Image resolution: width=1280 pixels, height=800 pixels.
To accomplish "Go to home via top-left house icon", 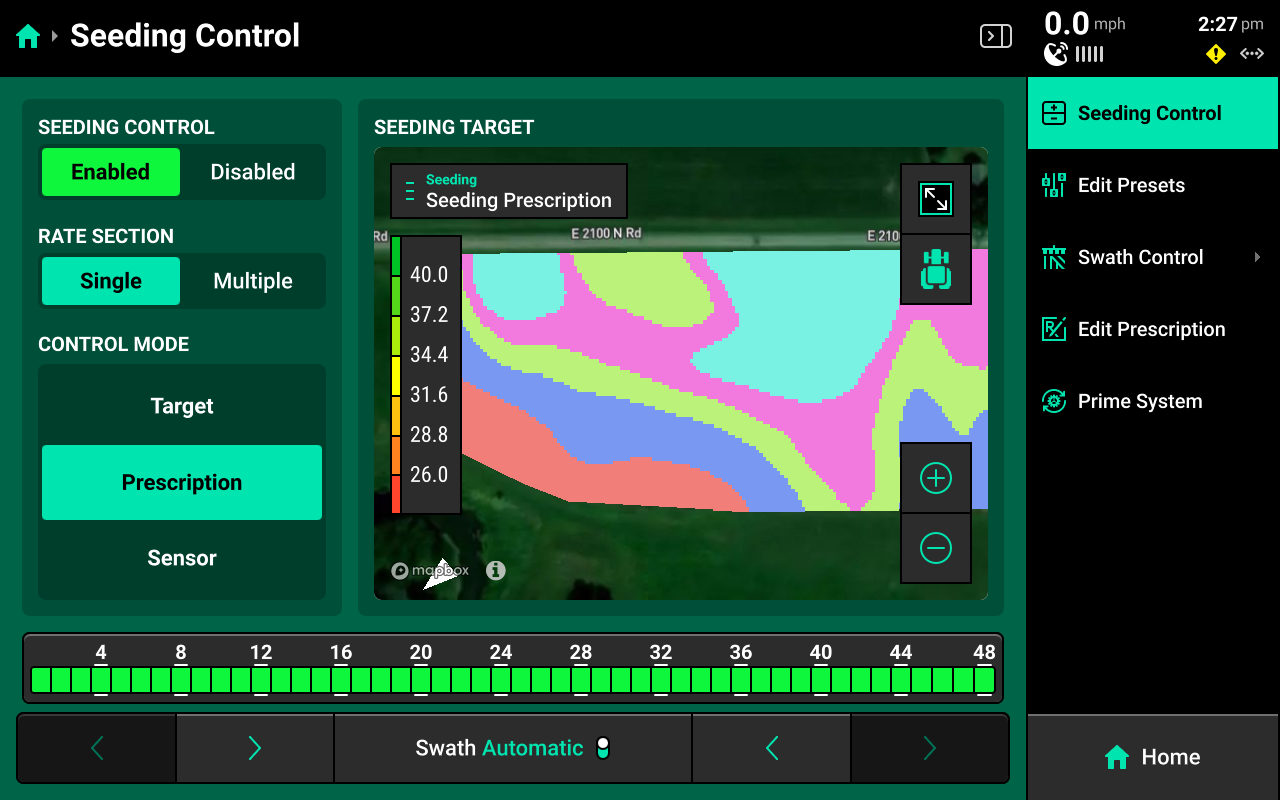I will coord(28,37).
